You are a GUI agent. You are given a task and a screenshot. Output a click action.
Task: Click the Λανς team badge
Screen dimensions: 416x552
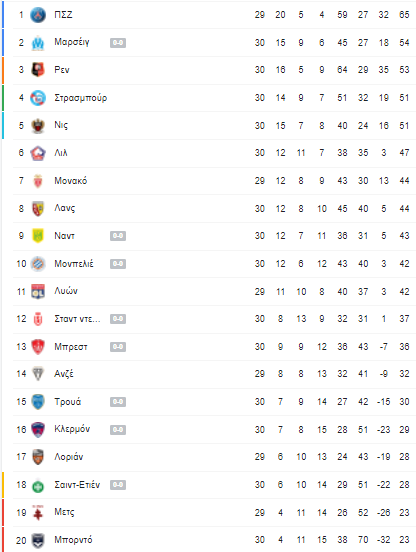(38, 208)
